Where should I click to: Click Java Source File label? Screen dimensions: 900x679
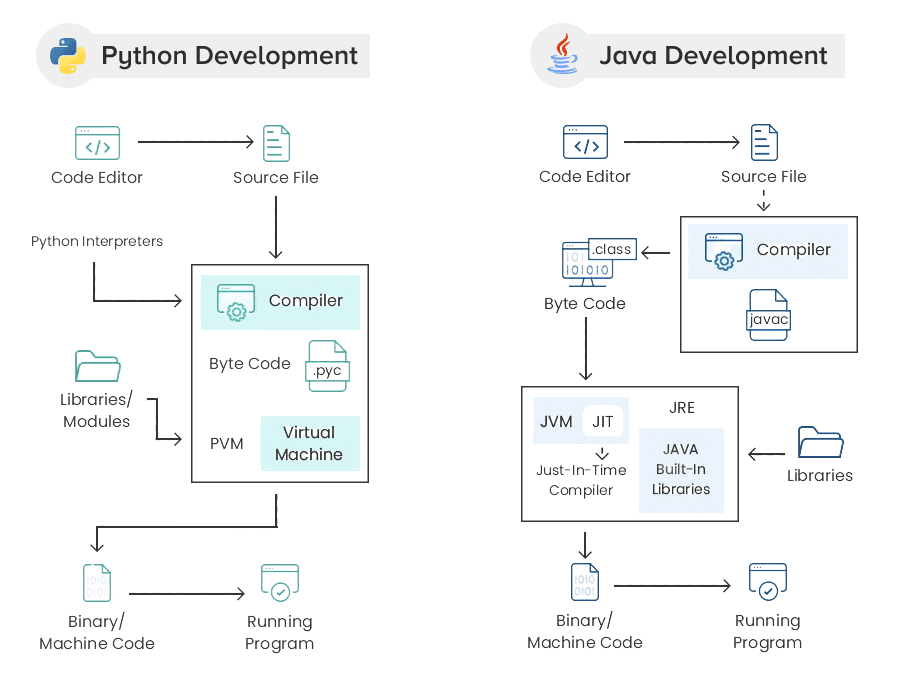click(x=764, y=177)
